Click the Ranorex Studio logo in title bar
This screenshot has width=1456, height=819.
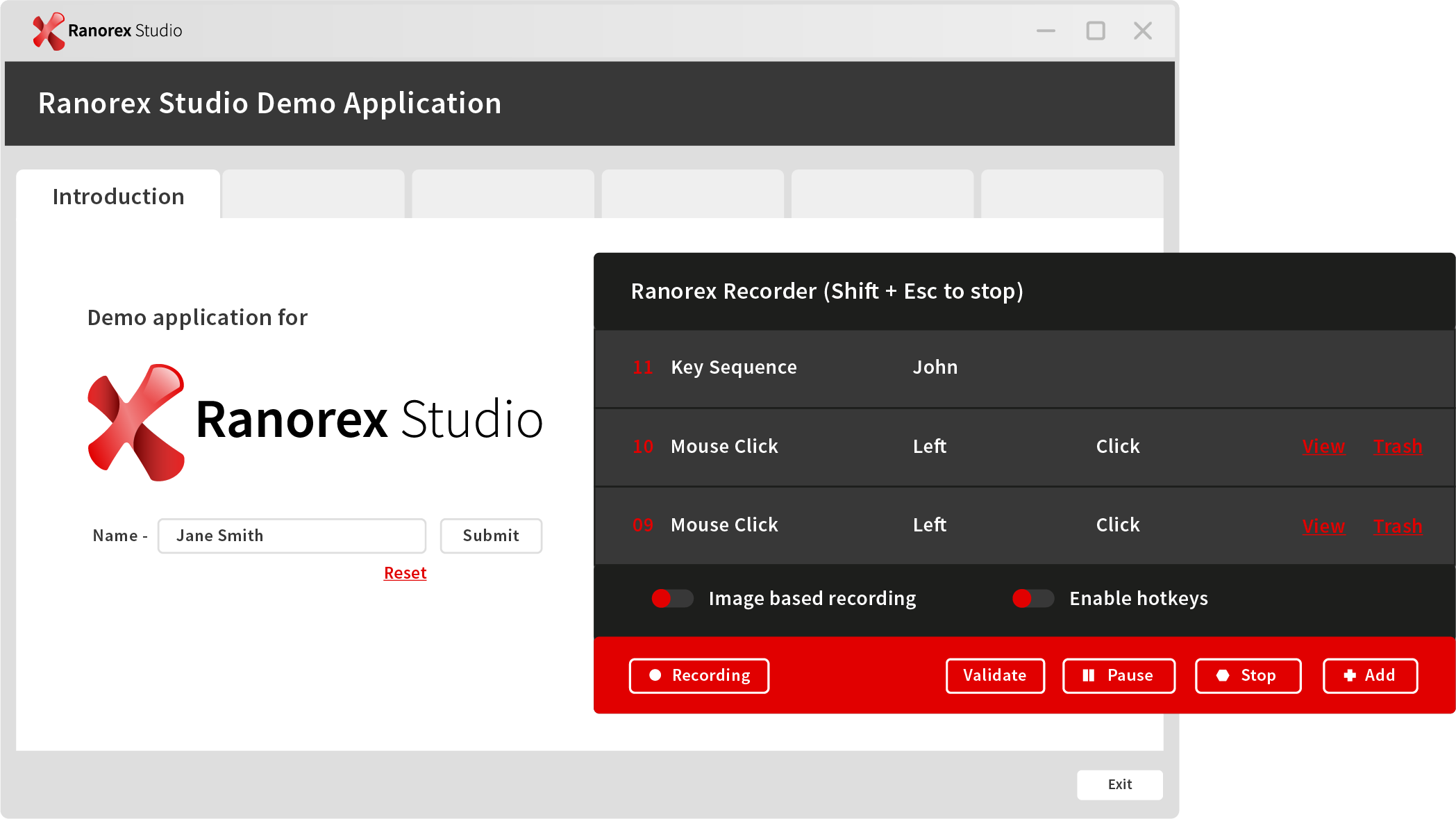pyautogui.click(x=108, y=31)
